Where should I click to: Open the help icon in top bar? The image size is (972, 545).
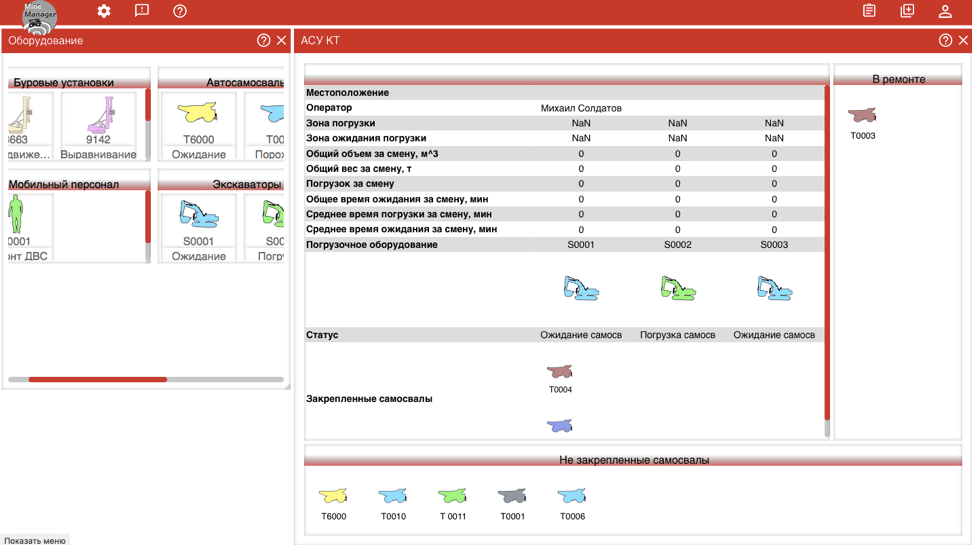(180, 11)
